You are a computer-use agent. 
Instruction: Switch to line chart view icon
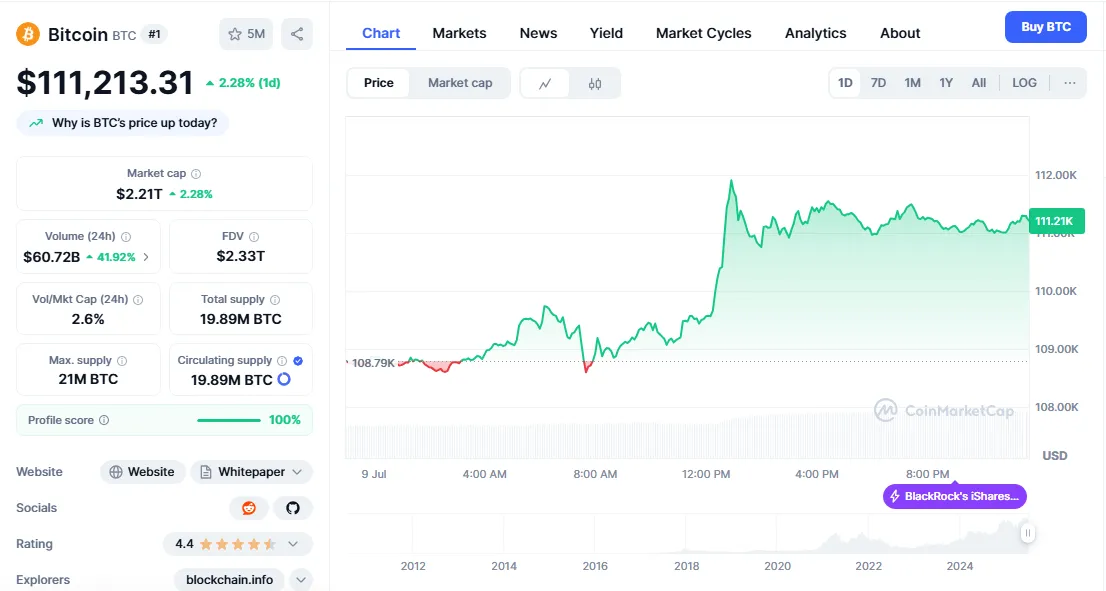tap(545, 83)
